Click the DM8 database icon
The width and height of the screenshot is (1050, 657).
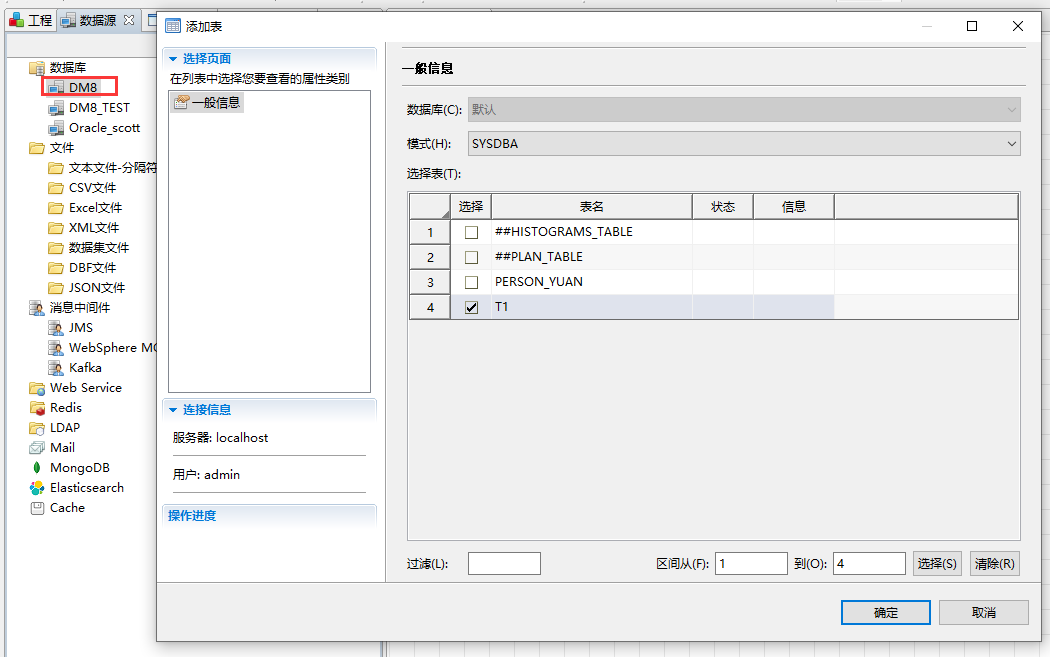click(56, 88)
